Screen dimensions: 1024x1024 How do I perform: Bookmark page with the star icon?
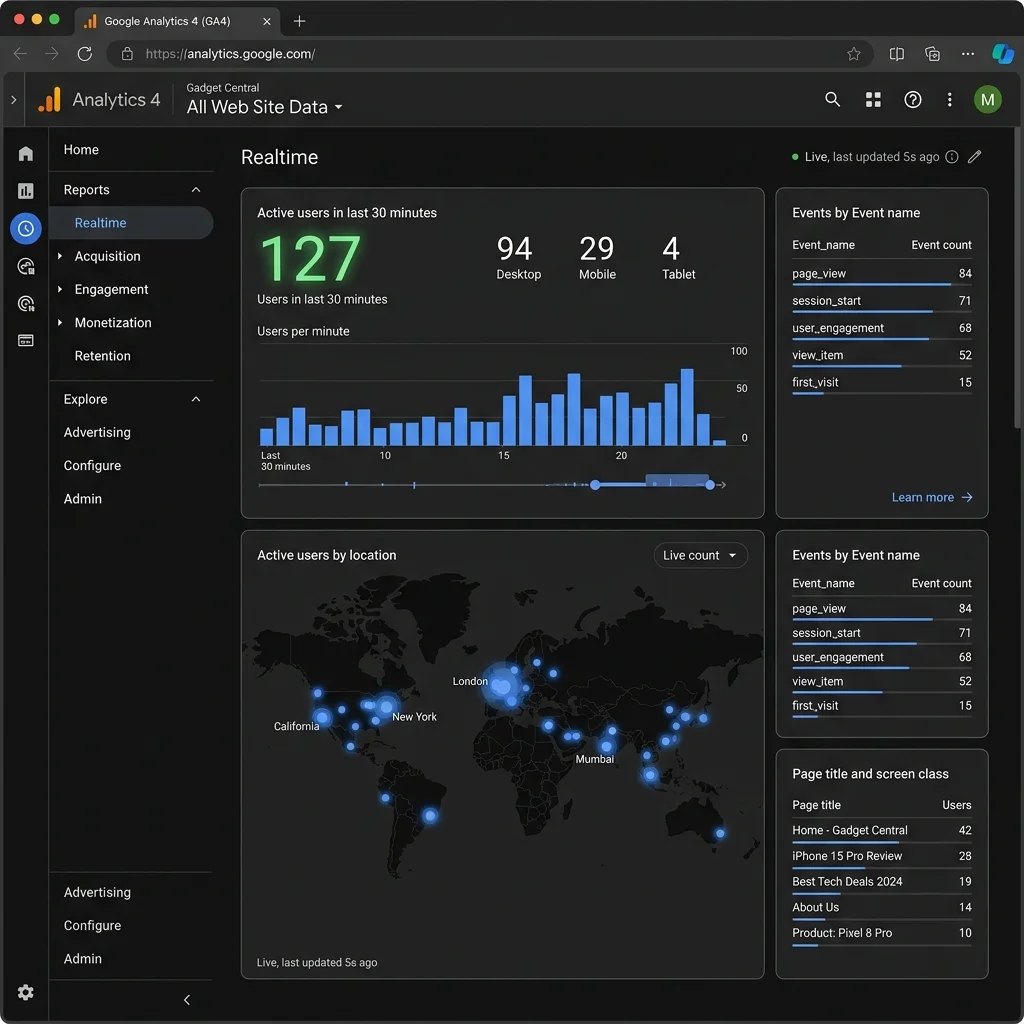pos(854,54)
